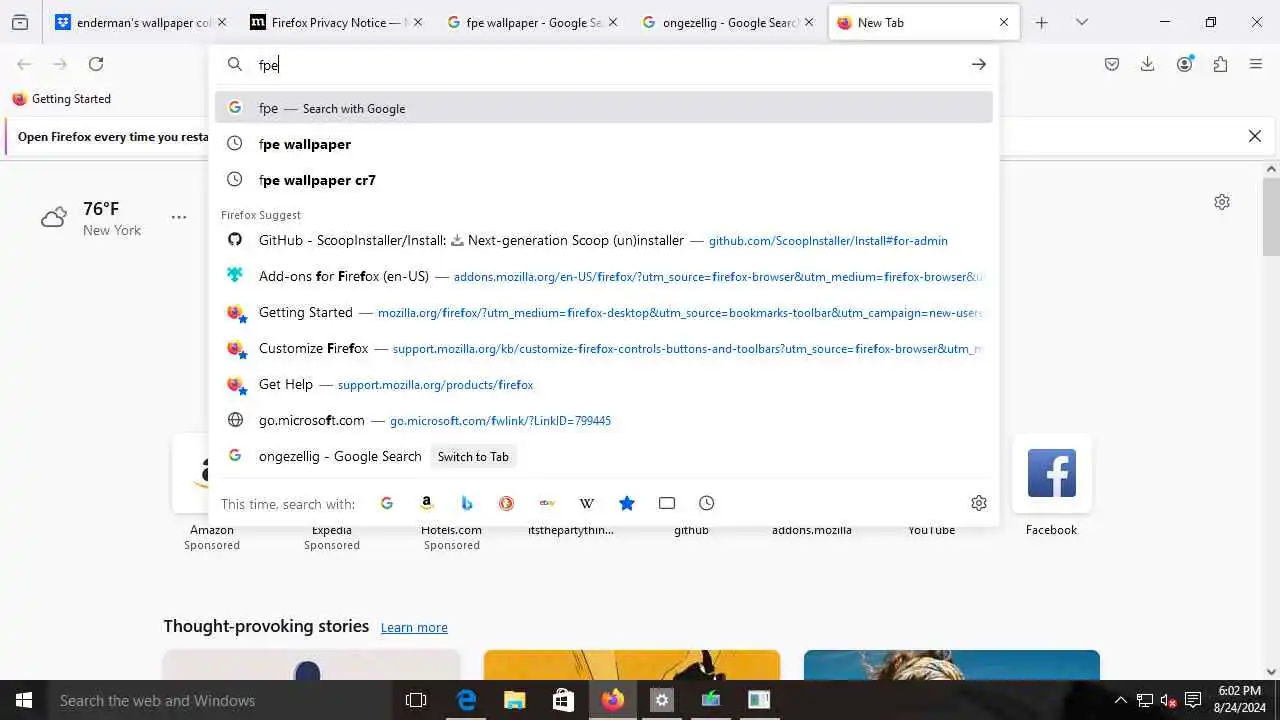Click the address bar input field
Image resolution: width=1280 pixels, height=720 pixels.
[605, 64]
